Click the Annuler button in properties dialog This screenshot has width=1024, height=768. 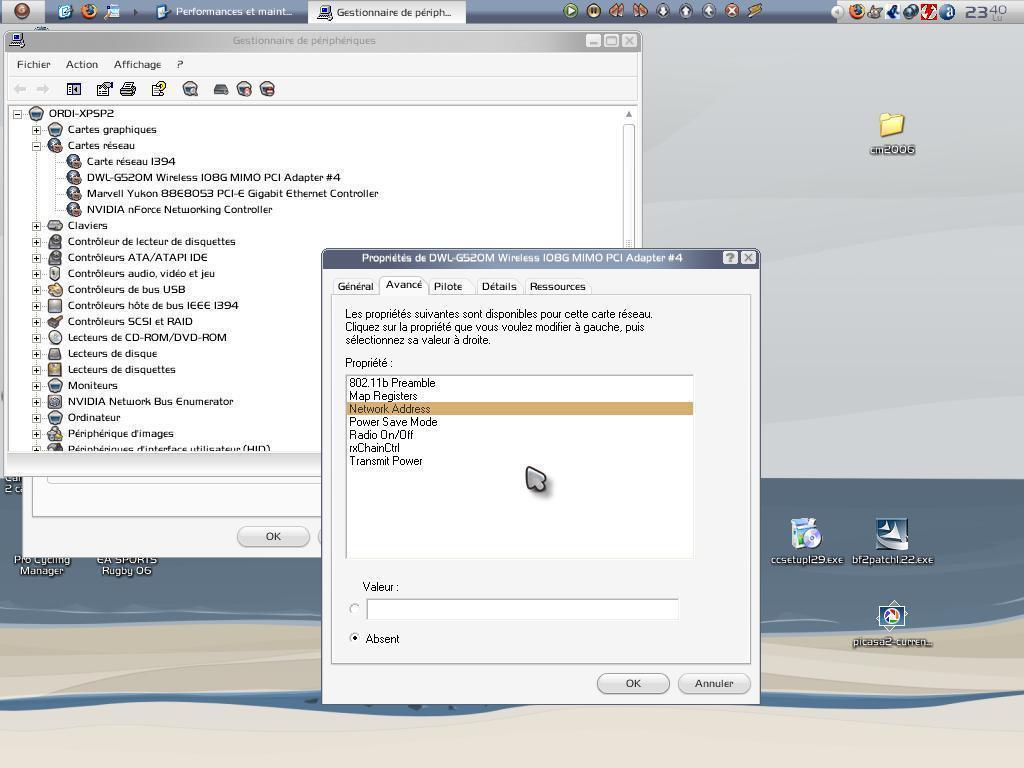[714, 683]
